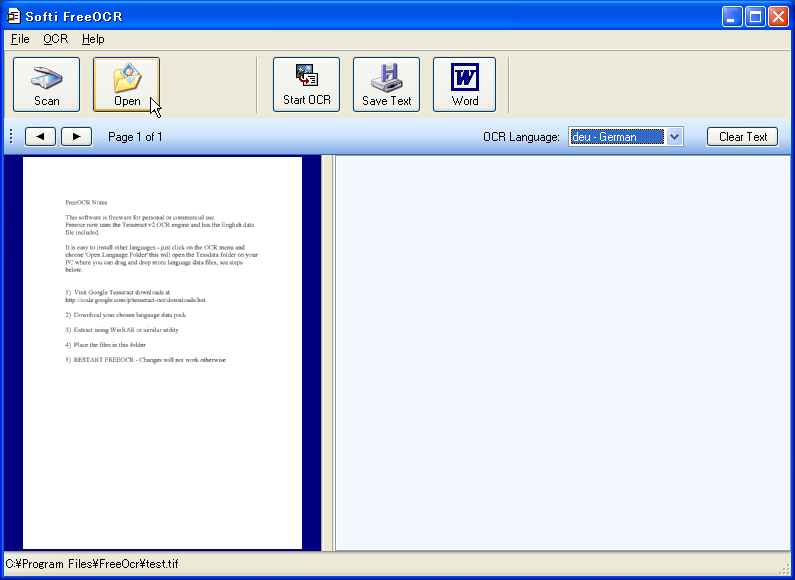
Task: Click the Clear Text button
Action: click(743, 136)
